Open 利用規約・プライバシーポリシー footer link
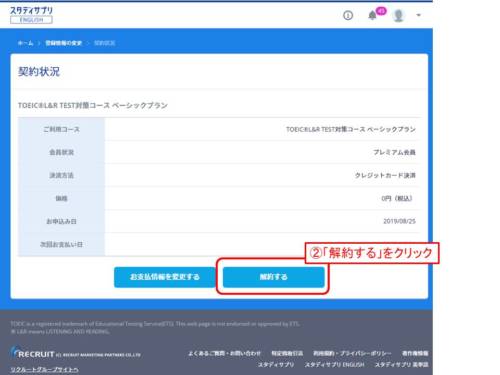500x375 pixels. (x=352, y=353)
